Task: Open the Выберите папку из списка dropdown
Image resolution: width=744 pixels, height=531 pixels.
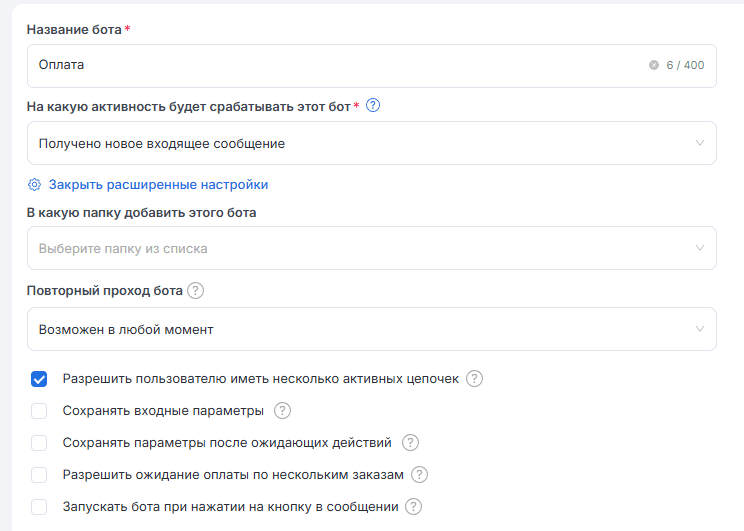Action: (372, 248)
